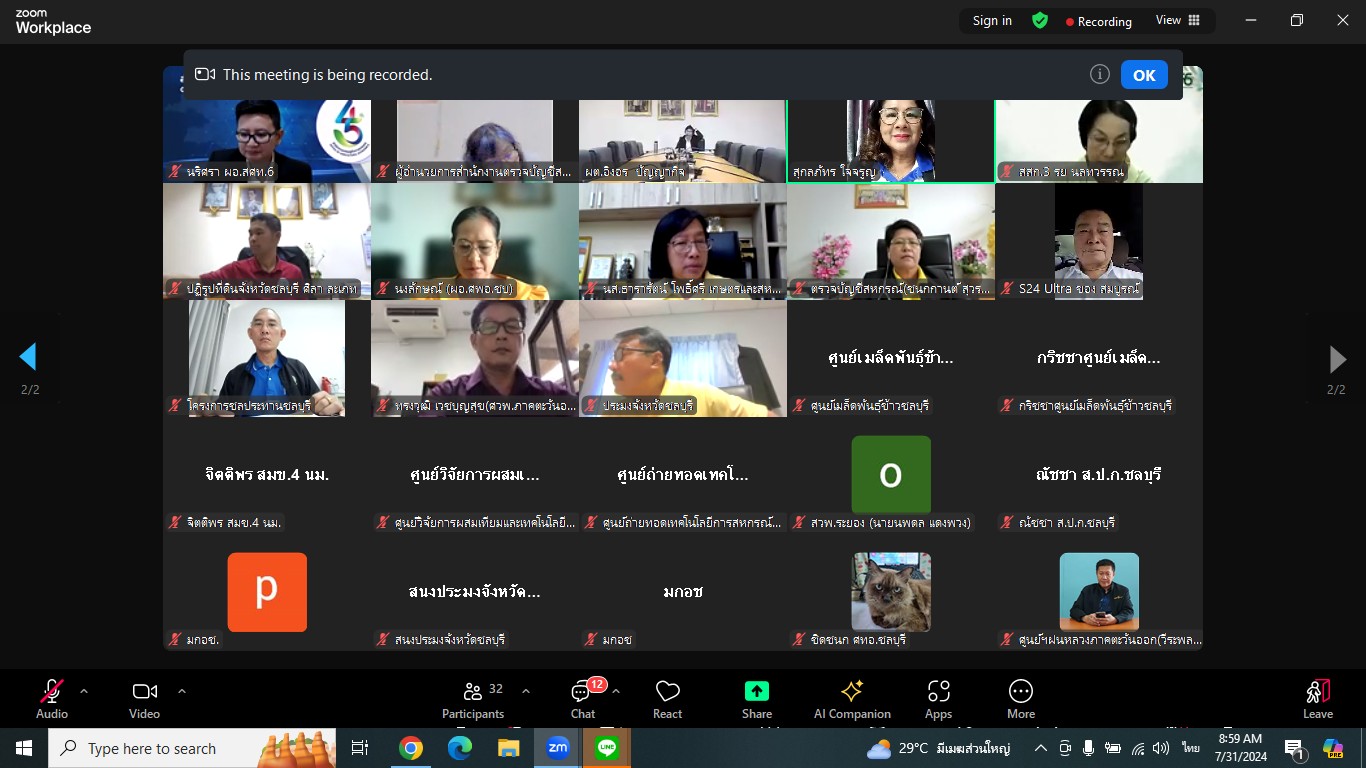Select the ประมงจังหวัดชลบุรี video tile
Image resolution: width=1366 pixels, height=768 pixels.
(x=683, y=358)
